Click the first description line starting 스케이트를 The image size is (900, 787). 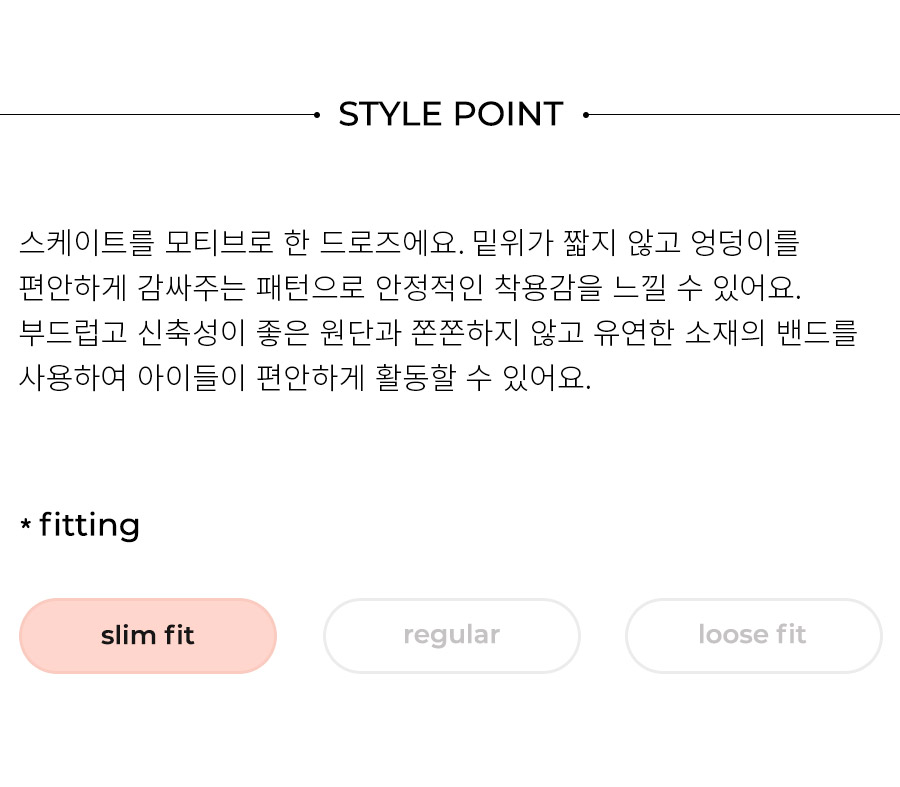[409, 242]
